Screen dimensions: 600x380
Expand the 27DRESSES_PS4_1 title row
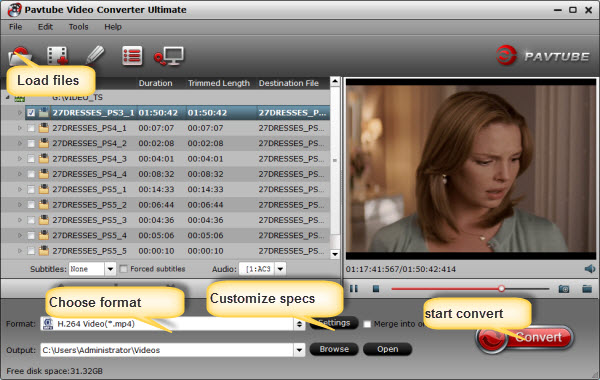click(20, 128)
